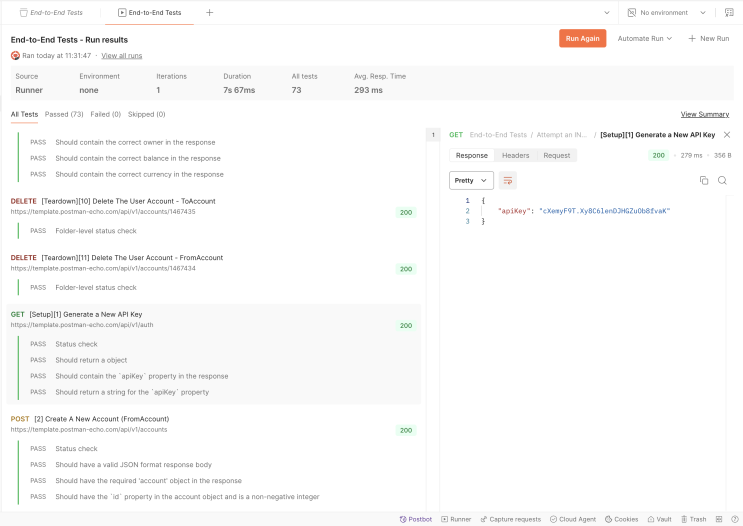Copy the response body with copy icon

(x=704, y=181)
